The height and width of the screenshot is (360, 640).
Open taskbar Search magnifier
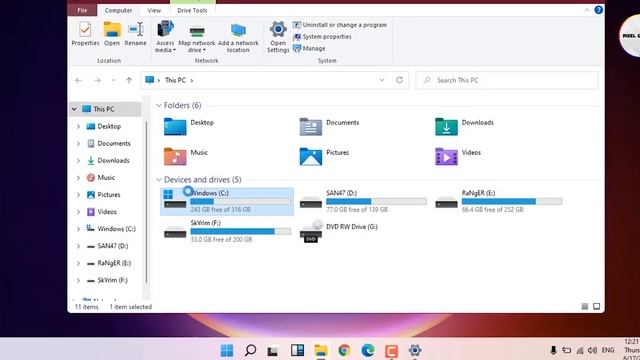coord(250,350)
